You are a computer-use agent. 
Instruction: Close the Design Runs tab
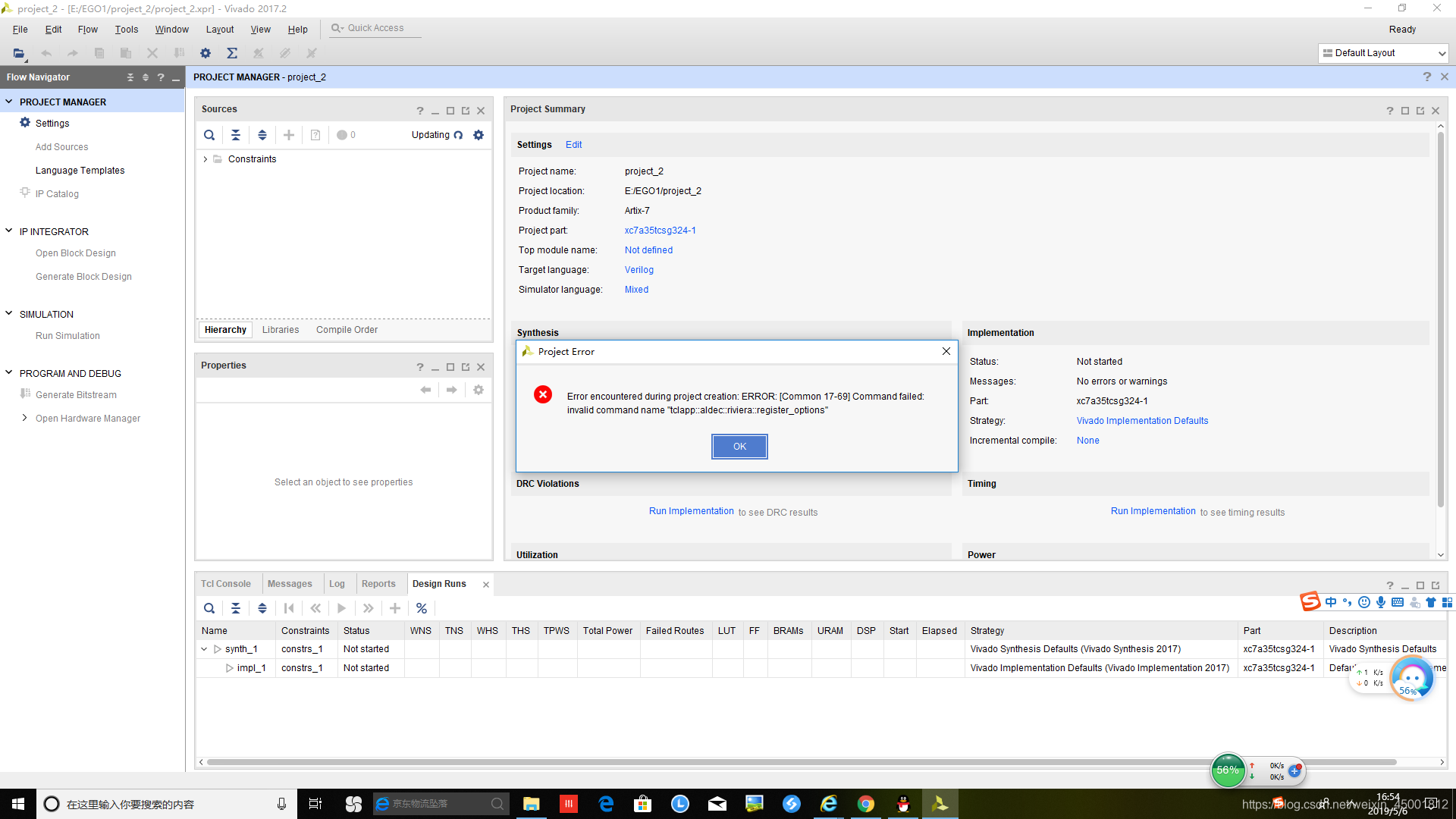(486, 585)
